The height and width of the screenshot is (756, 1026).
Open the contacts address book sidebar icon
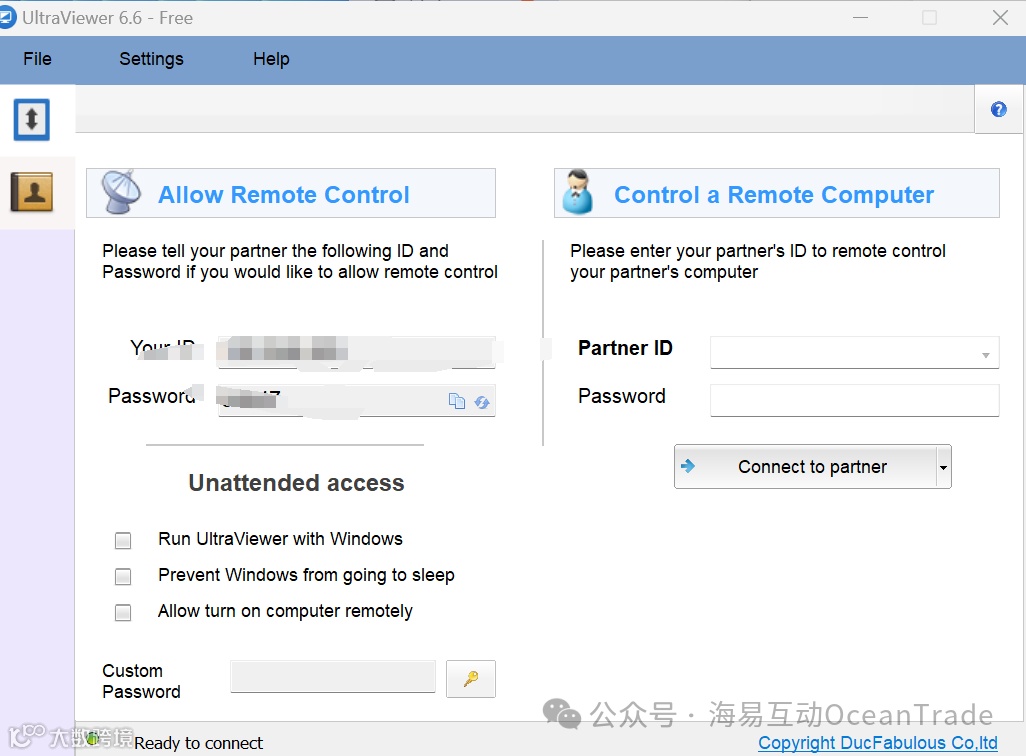coord(31,192)
